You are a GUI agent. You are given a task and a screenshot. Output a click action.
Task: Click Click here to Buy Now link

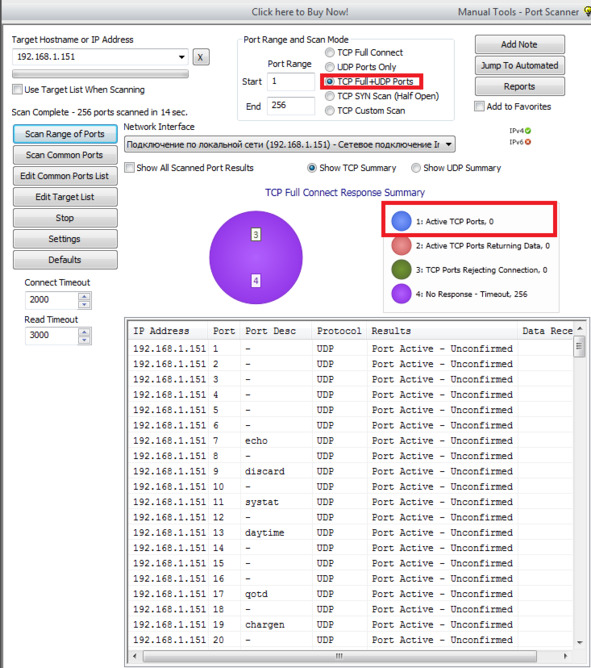click(x=300, y=12)
